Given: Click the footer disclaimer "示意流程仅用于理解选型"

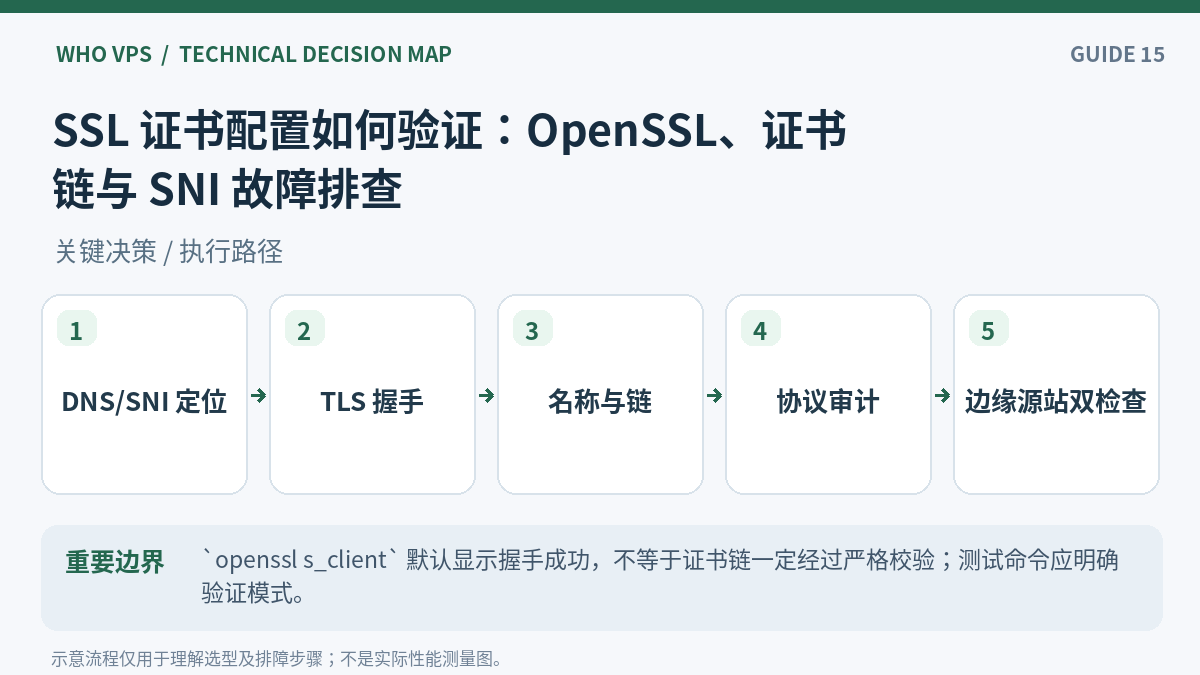Looking at the screenshot, I should tap(277, 659).
